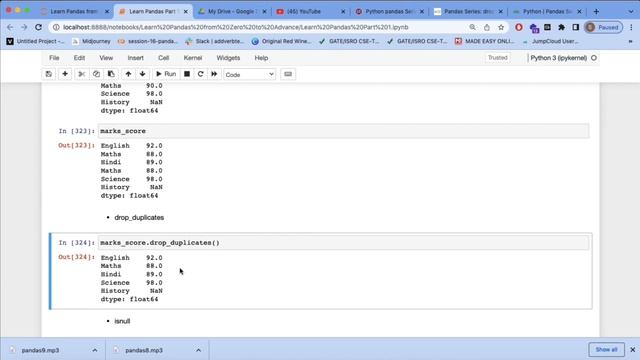Restart kernel and run all cells icon
The image size is (640, 360).
(214, 74)
